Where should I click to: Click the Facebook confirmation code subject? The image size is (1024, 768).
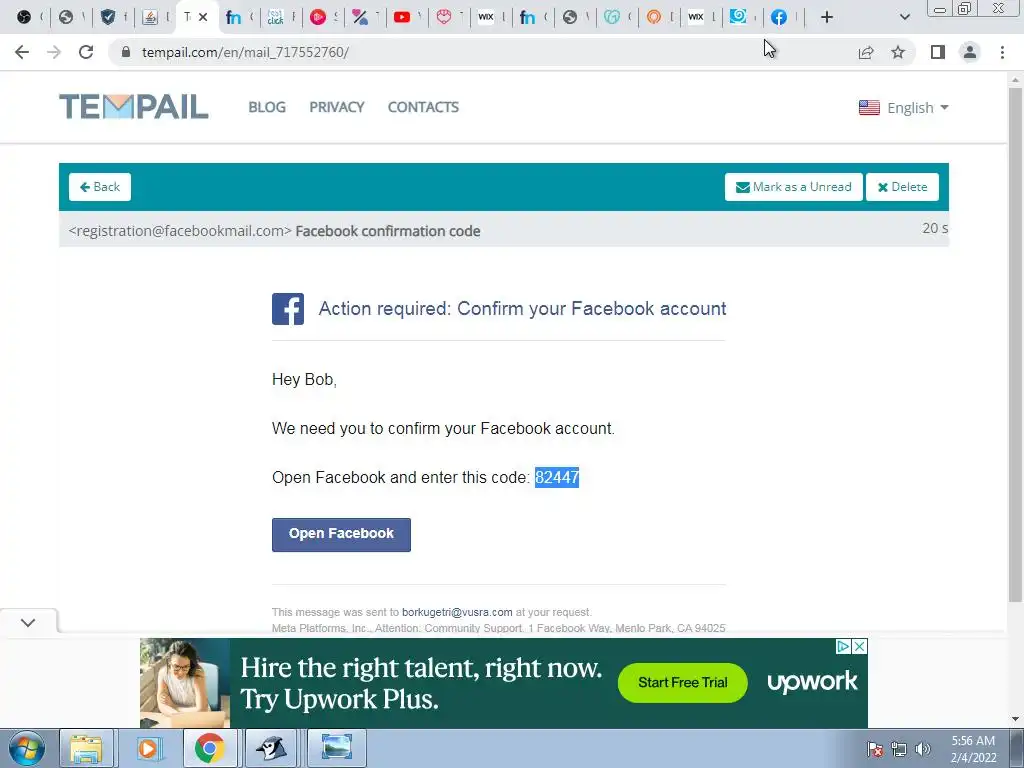pyautogui.click(x=388, y=231)
